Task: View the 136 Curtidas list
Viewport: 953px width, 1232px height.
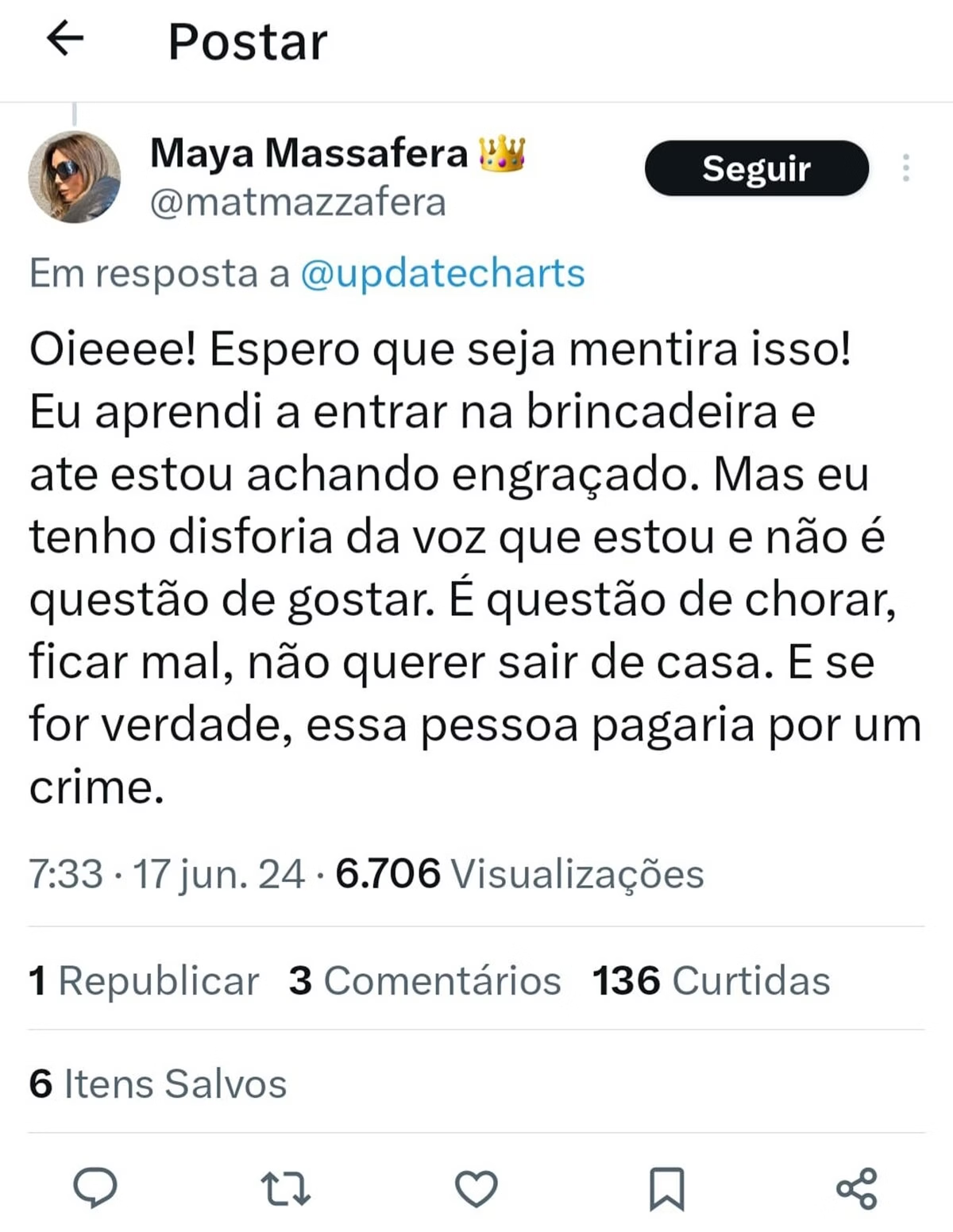Action: 711,980
